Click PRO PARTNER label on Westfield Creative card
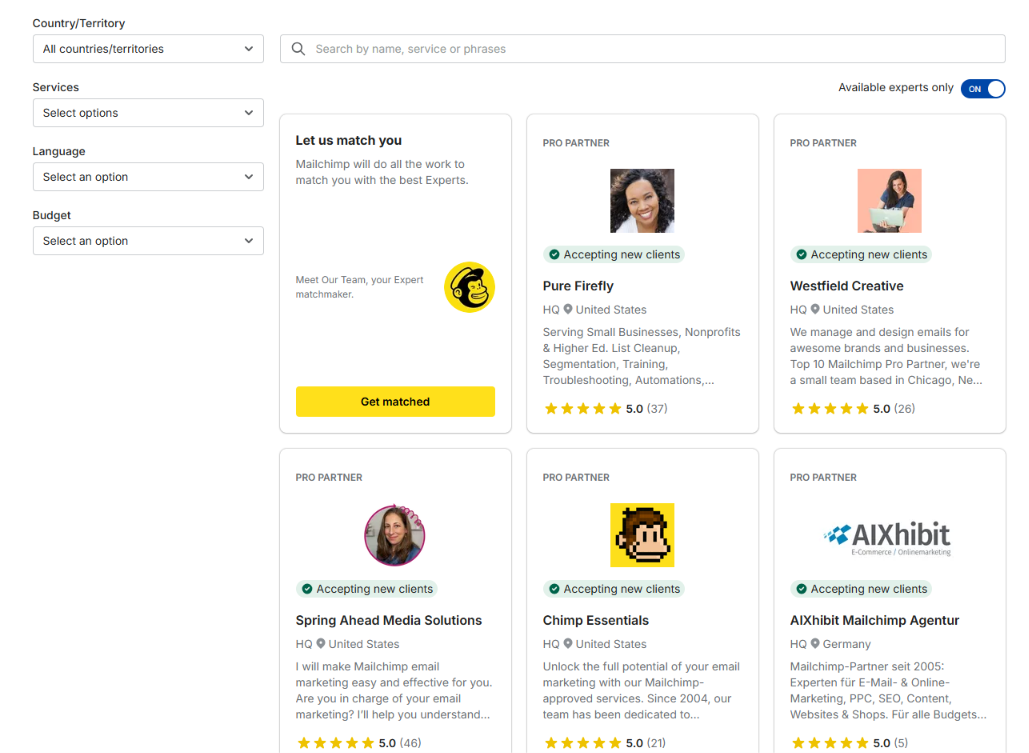Screen dimensions: 1029x753 pyautogui.click(x=823, y=143)
